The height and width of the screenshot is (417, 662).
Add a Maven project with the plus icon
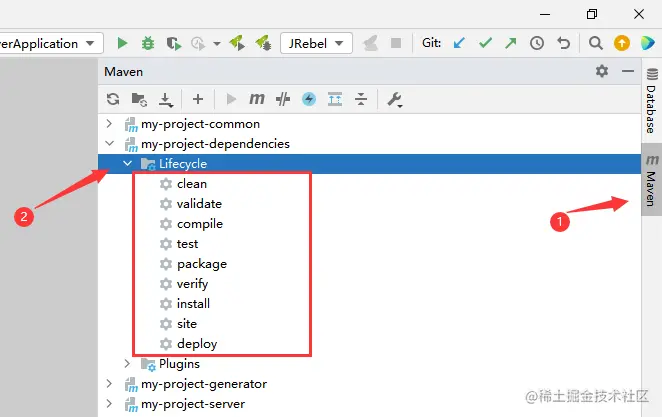pos(198,99)
